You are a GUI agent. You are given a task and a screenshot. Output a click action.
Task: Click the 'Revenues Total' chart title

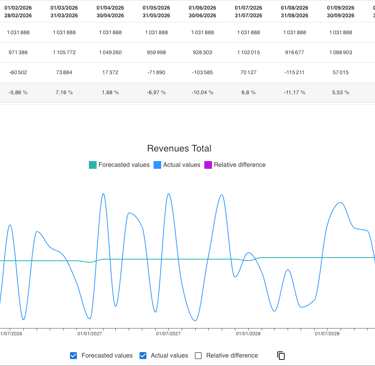pos(179,148)
